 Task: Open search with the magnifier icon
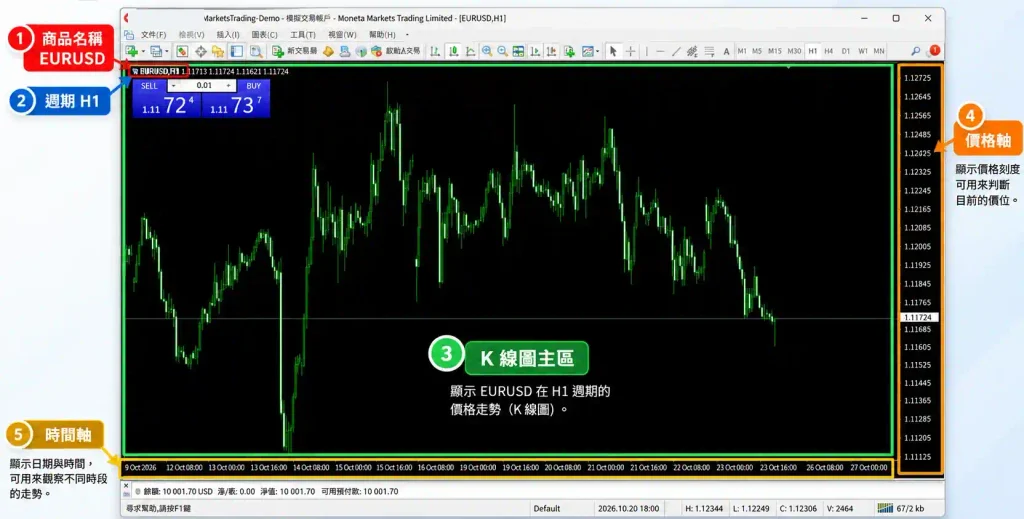coord(916,51)
